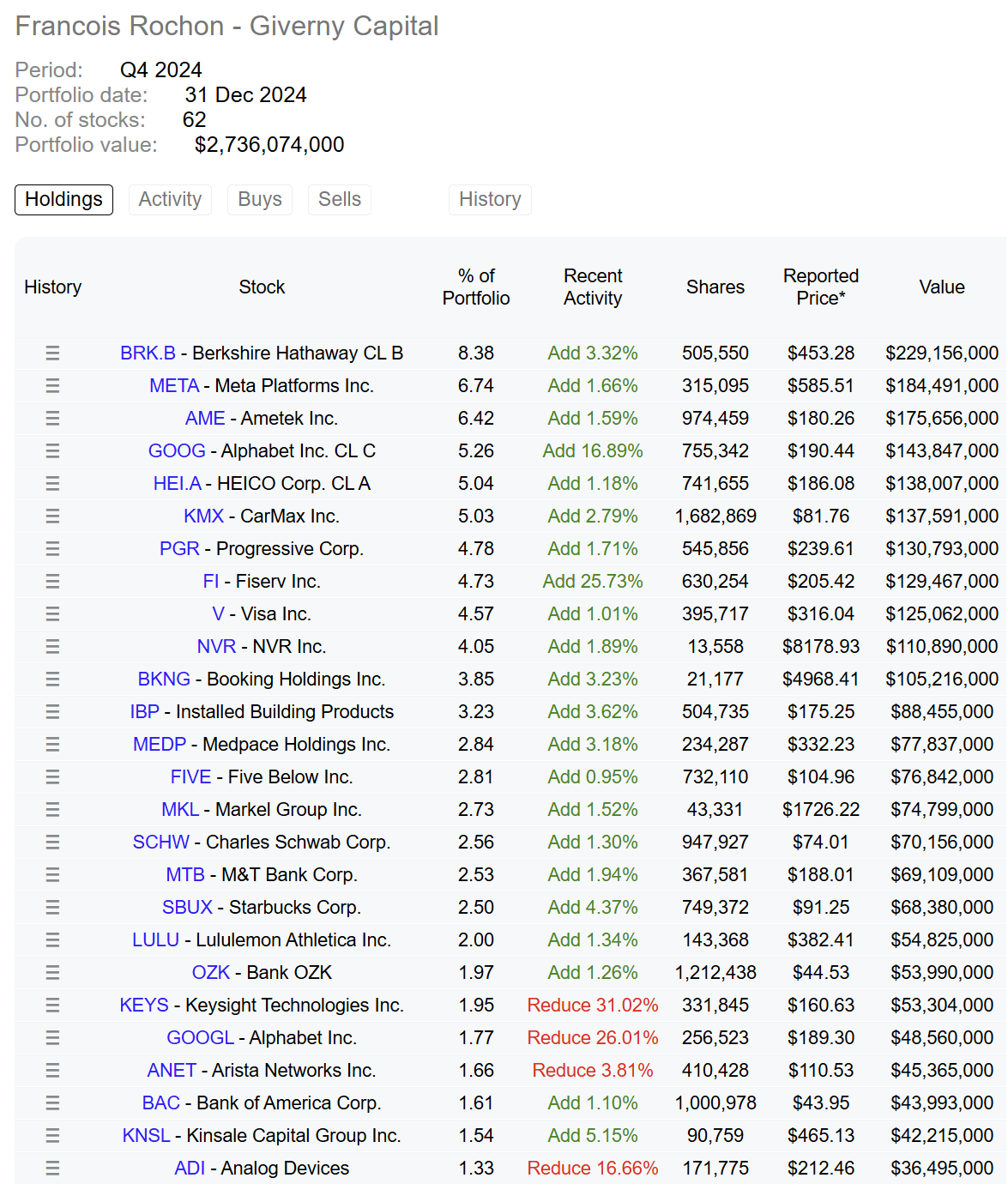Click the 'Reduce 16.66%' activity for ADI
The height and width of the screenshot is (1184, 1008).
coord(593,1168)
